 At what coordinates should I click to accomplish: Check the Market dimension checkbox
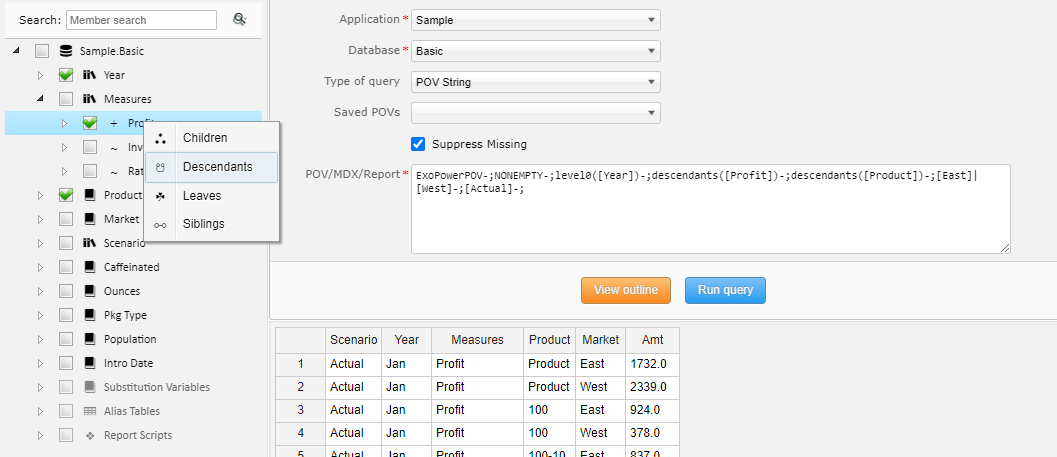[x=66, y=219]
